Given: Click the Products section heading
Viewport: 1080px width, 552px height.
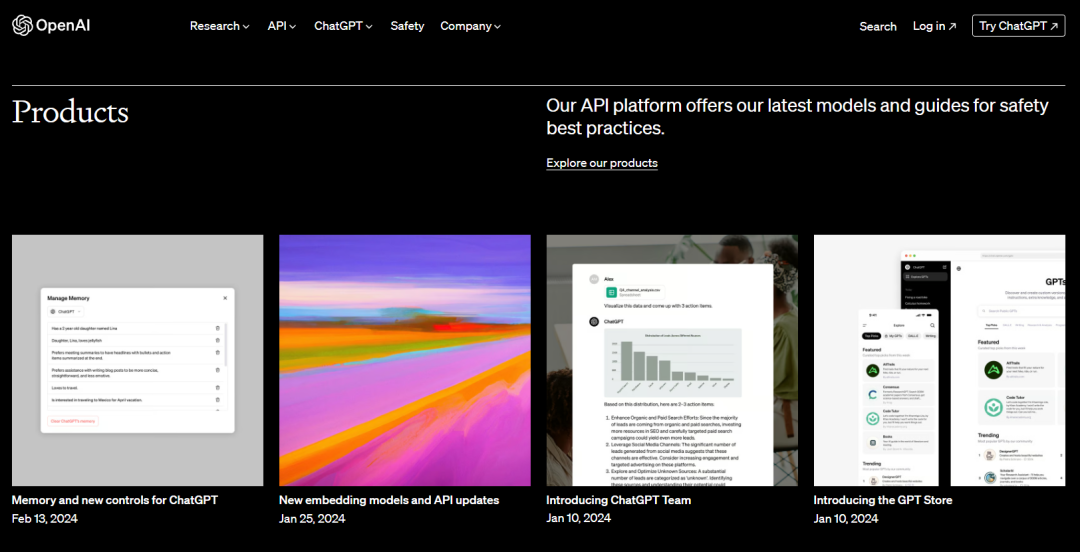Looking at the screenshot, I should point(70,112).
